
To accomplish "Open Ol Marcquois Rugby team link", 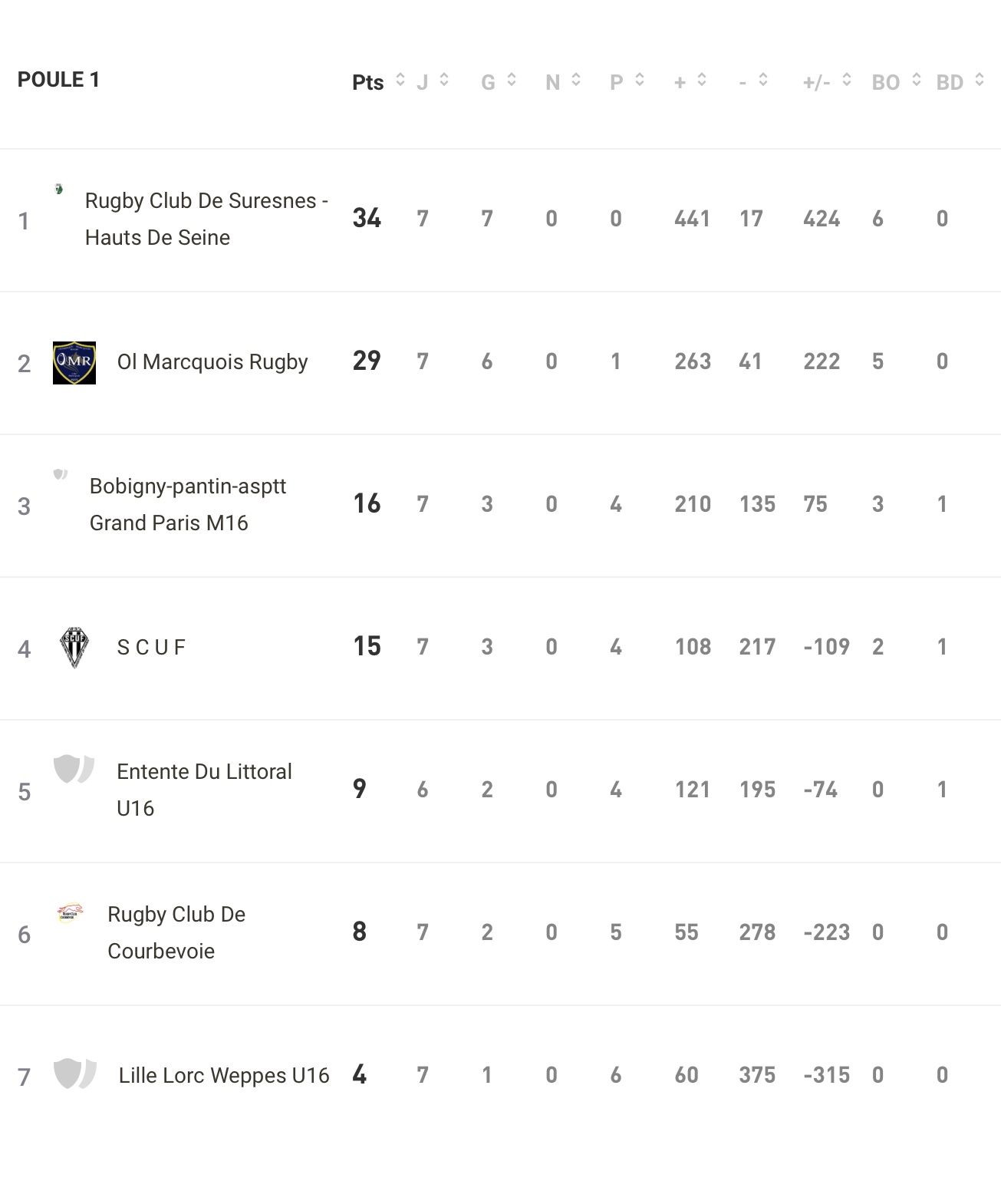I will tap(212, 362).
